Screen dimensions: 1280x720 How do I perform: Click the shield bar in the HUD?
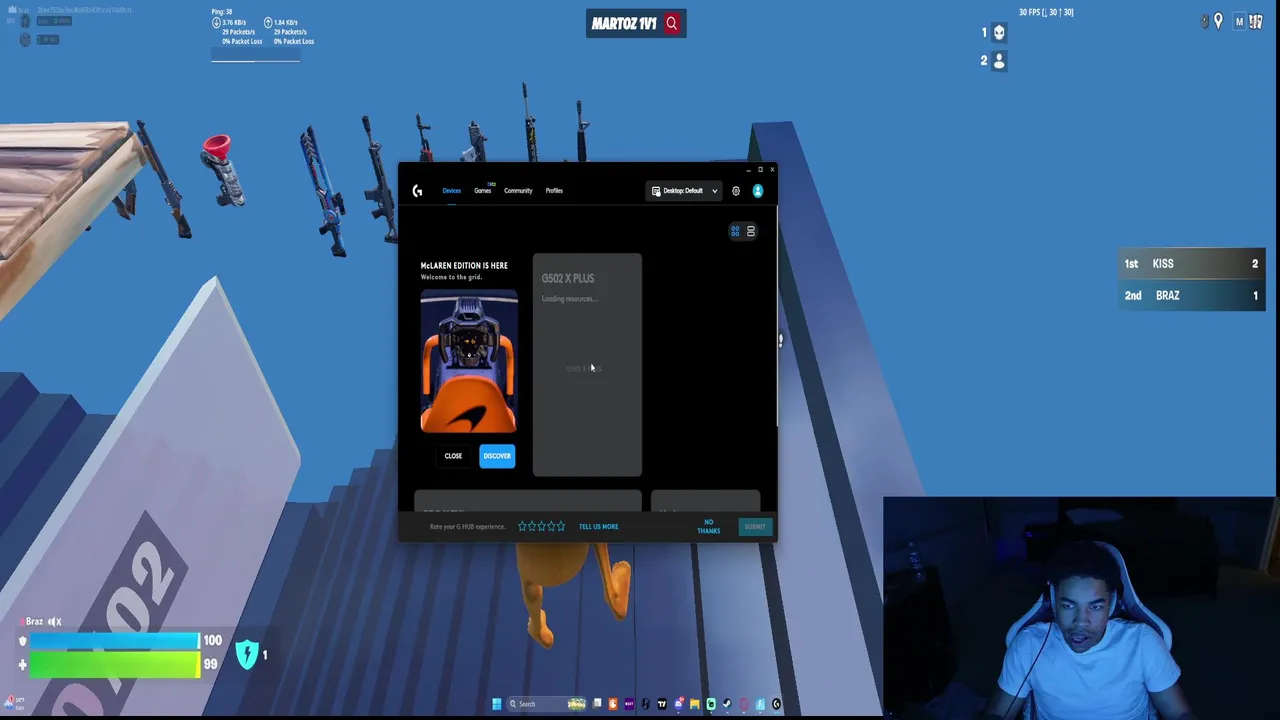click(114, 641)
